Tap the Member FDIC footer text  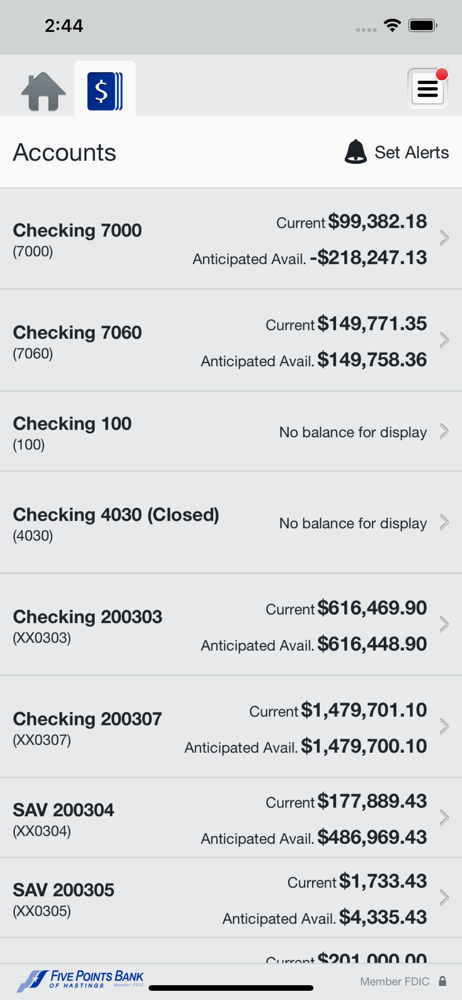(x=394, y=982)
